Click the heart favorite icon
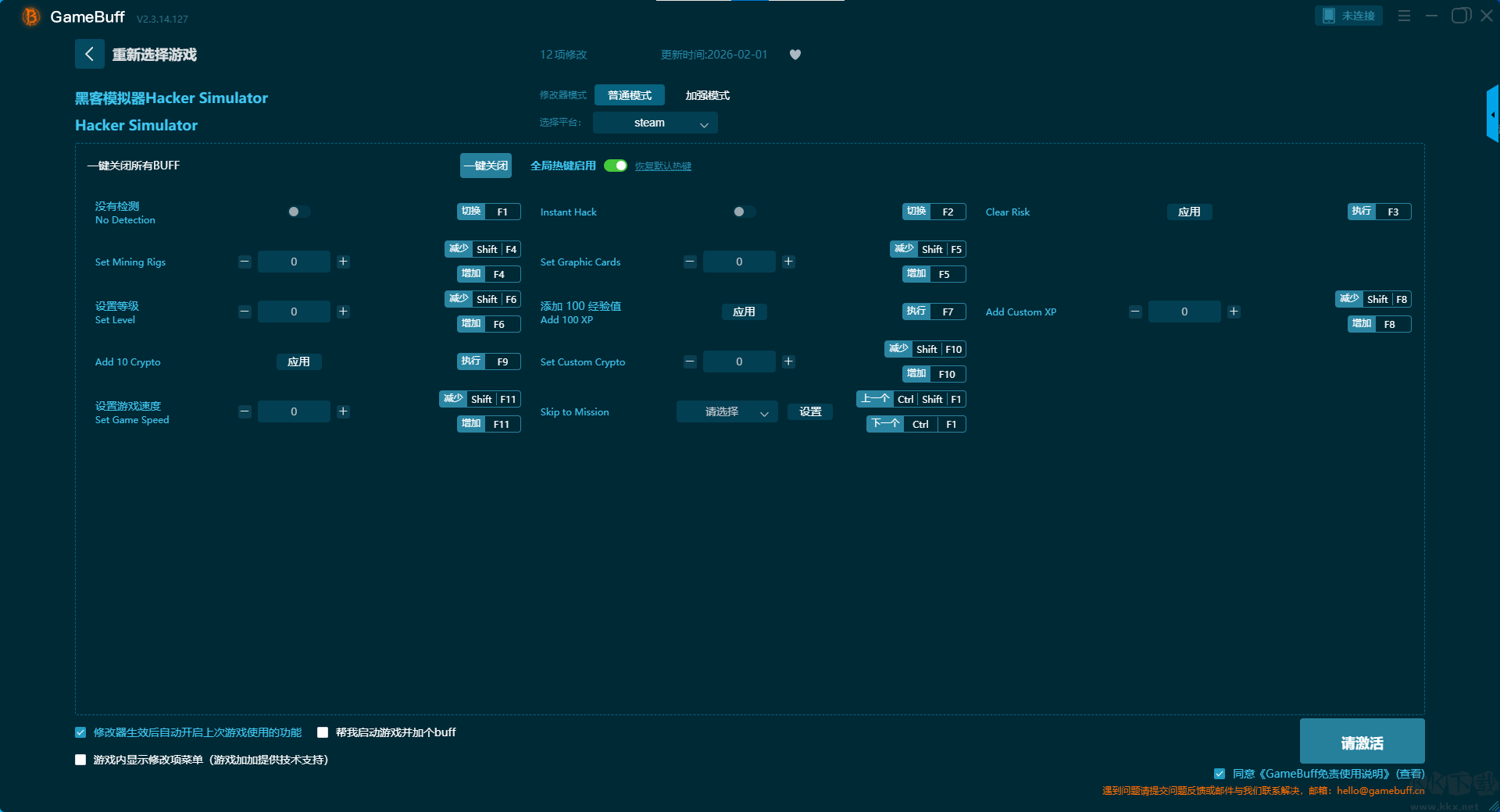Screen dimensions: 1500x812 click(x=795, y=55)
